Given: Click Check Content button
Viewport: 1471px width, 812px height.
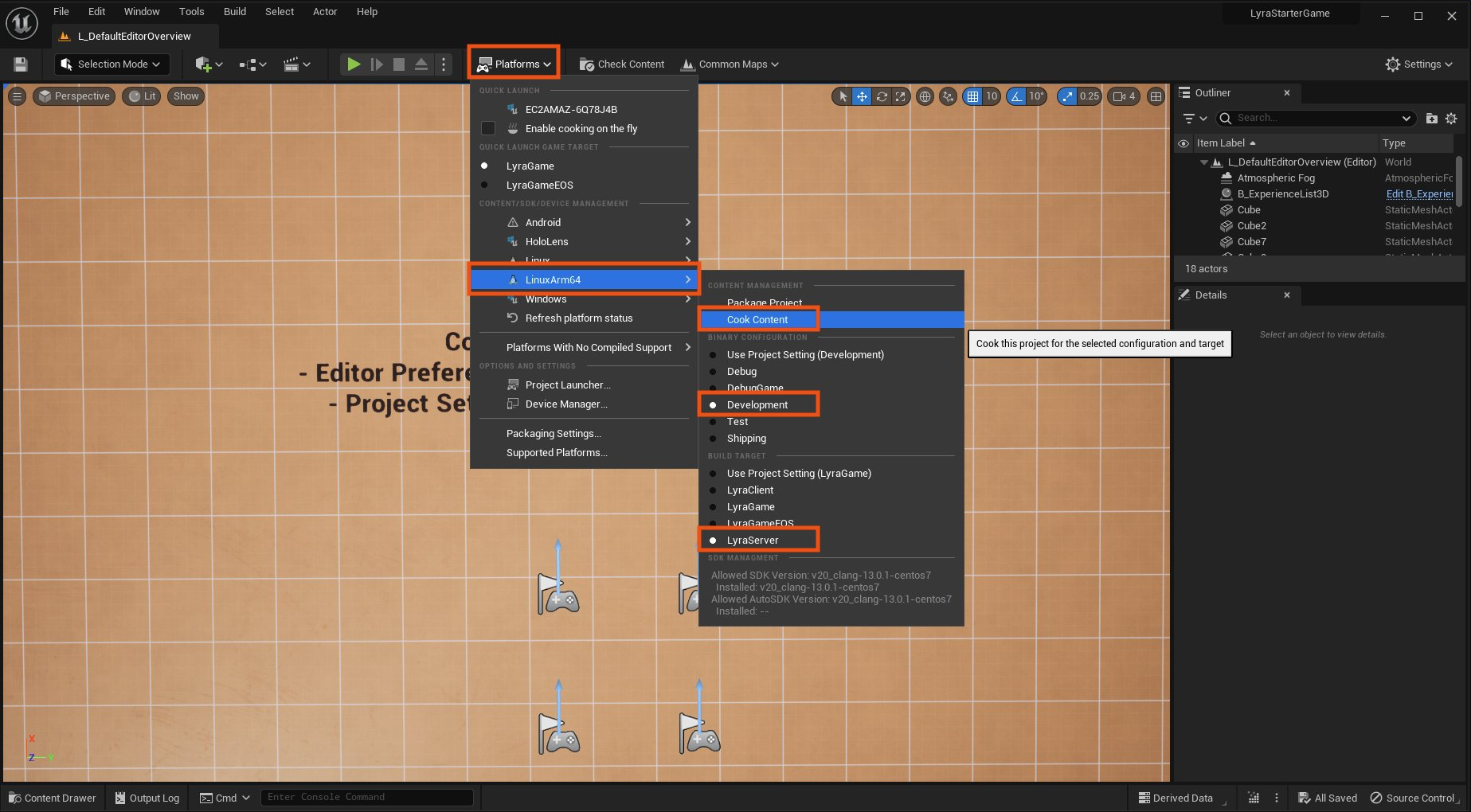Looking at the screenshot, I should coord(622,64).
